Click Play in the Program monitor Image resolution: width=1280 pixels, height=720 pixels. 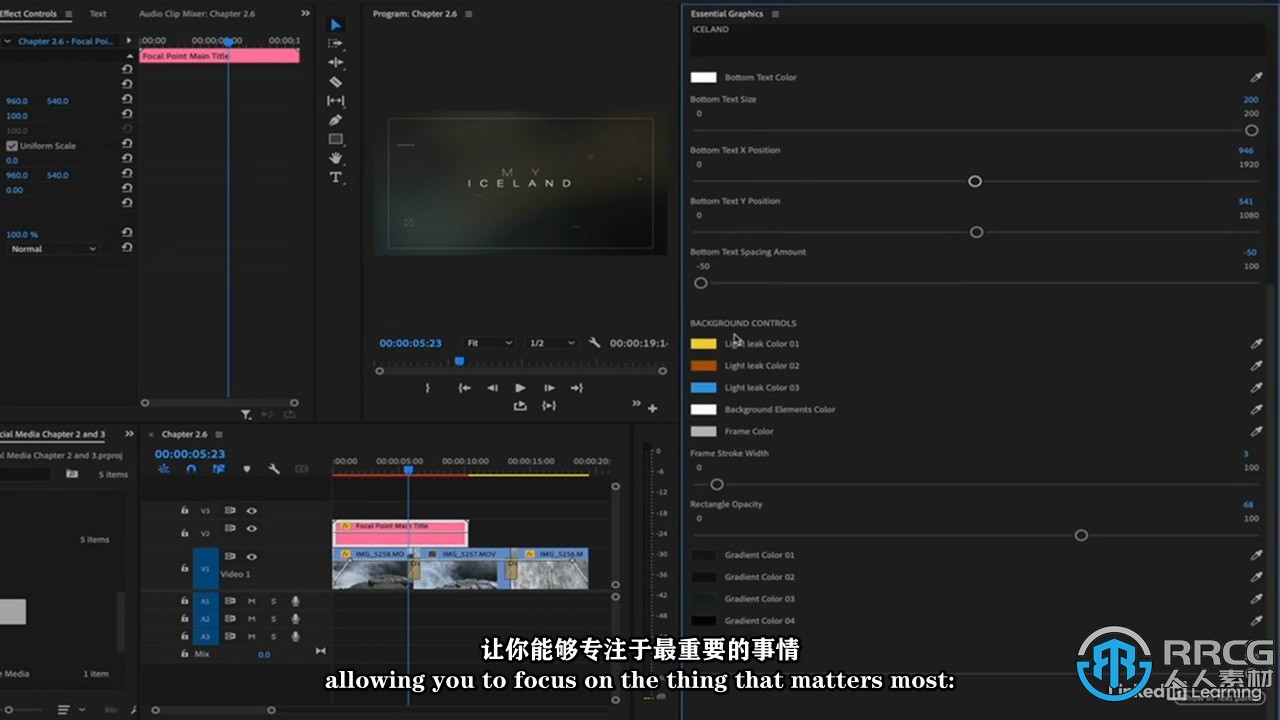520,388
